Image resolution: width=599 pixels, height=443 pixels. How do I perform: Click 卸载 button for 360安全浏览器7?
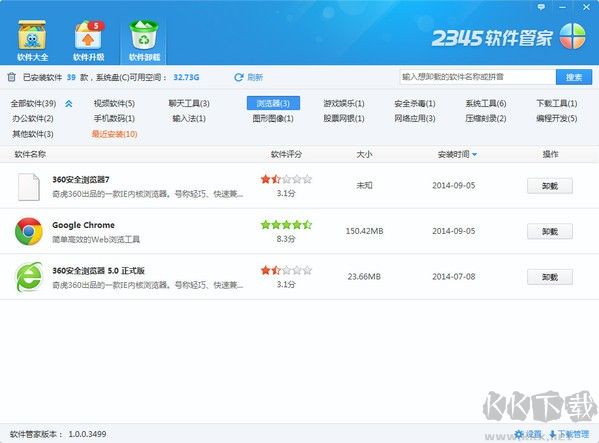pyautogui.click(x=550, y=186)
